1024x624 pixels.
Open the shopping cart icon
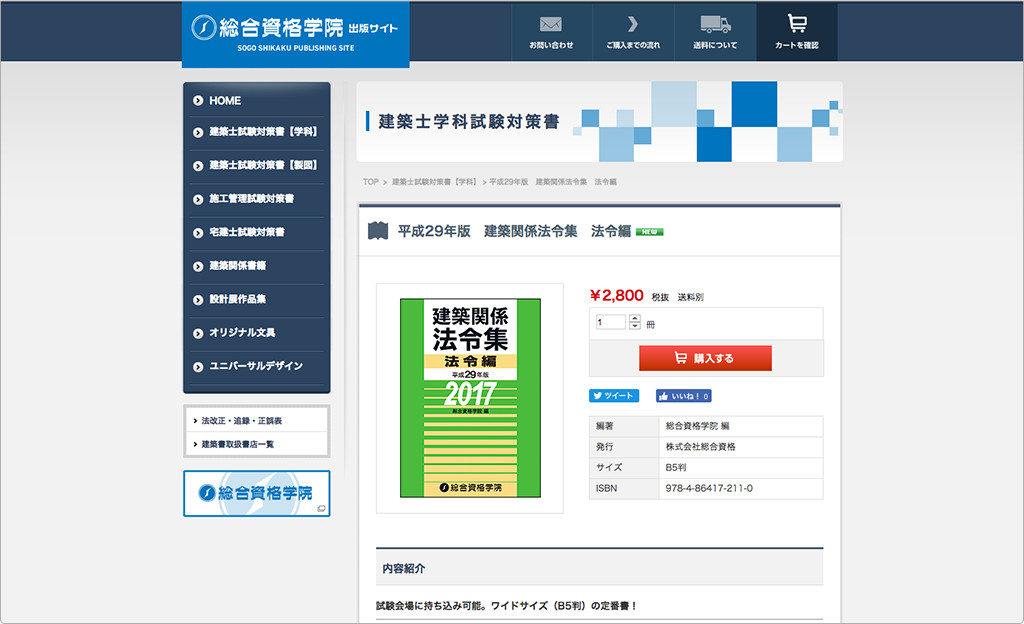796,24
